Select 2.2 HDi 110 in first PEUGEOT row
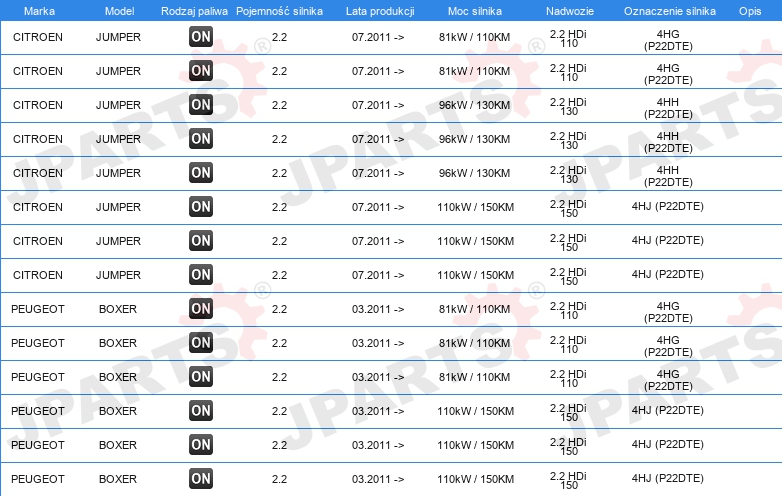Screen dimensions: 782x496 [x=568, y=311]
